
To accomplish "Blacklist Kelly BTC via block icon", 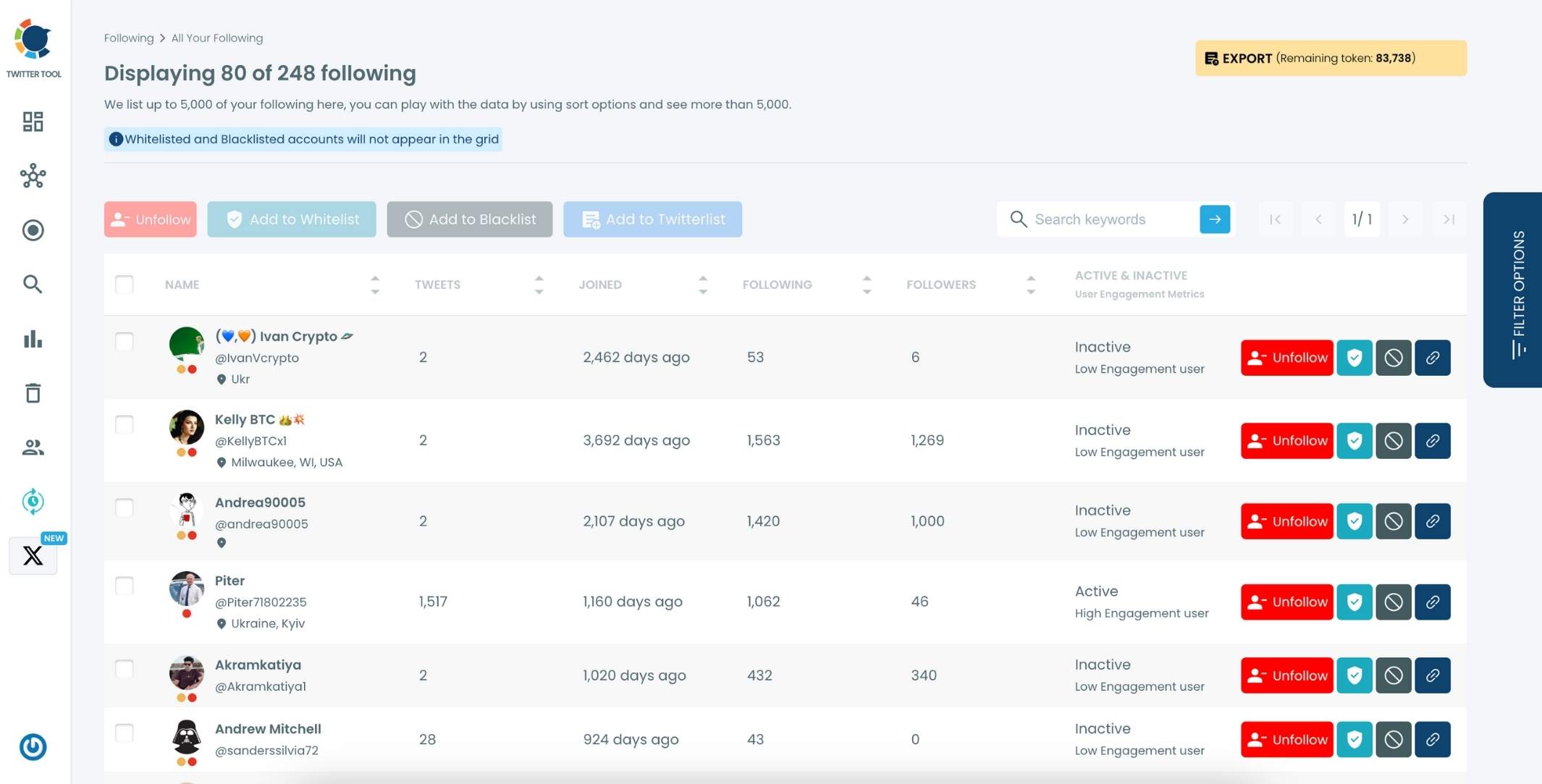I will pyautogui.click(x=1393, y=440).
